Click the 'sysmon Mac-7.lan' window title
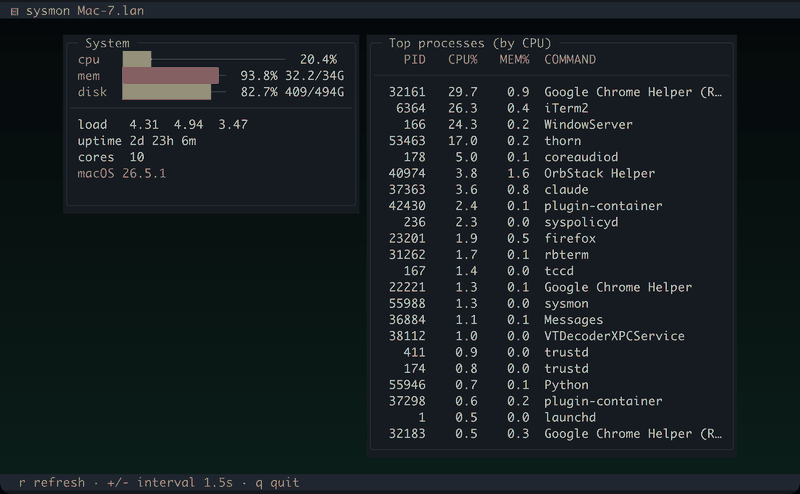800x494 pixels. pyautogui.click(x=85, y=11)
